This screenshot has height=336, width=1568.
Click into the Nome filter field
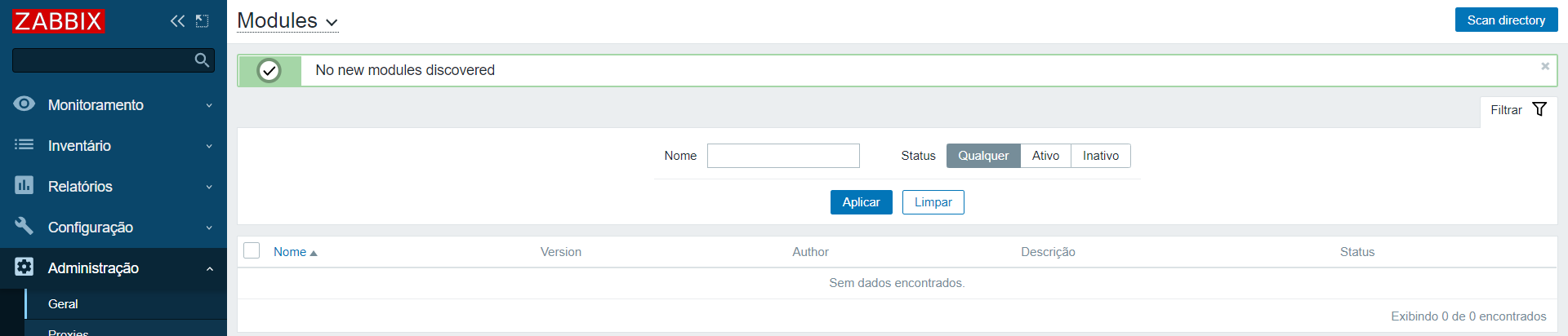[x=783, y=156]
